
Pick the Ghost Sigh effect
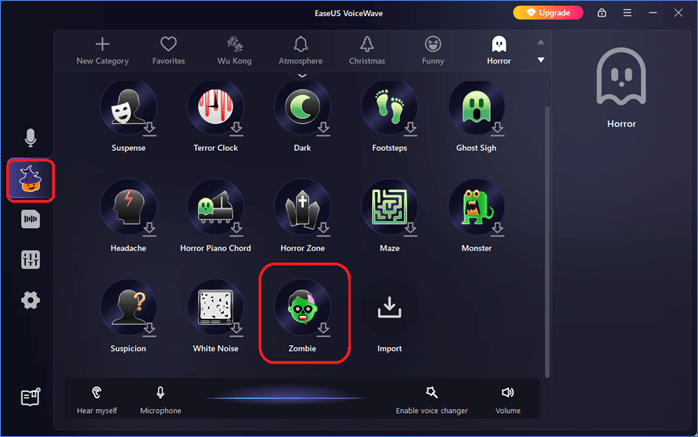tap(476, 109)
